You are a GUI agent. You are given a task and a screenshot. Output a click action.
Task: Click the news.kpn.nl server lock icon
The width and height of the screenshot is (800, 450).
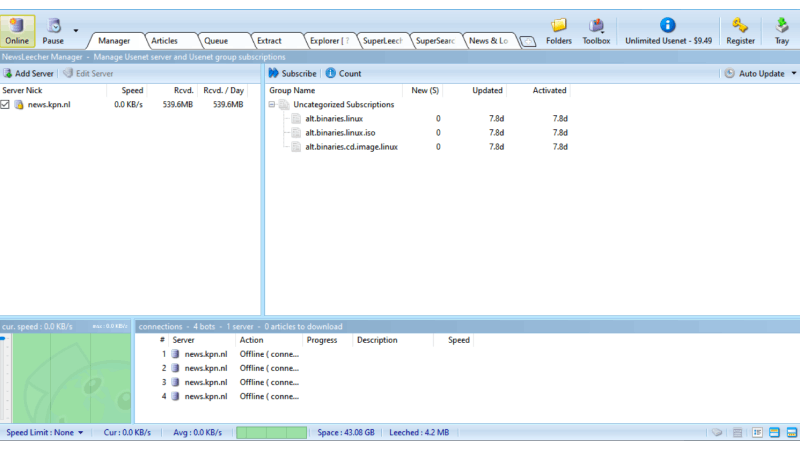click(x=19, y=105)
